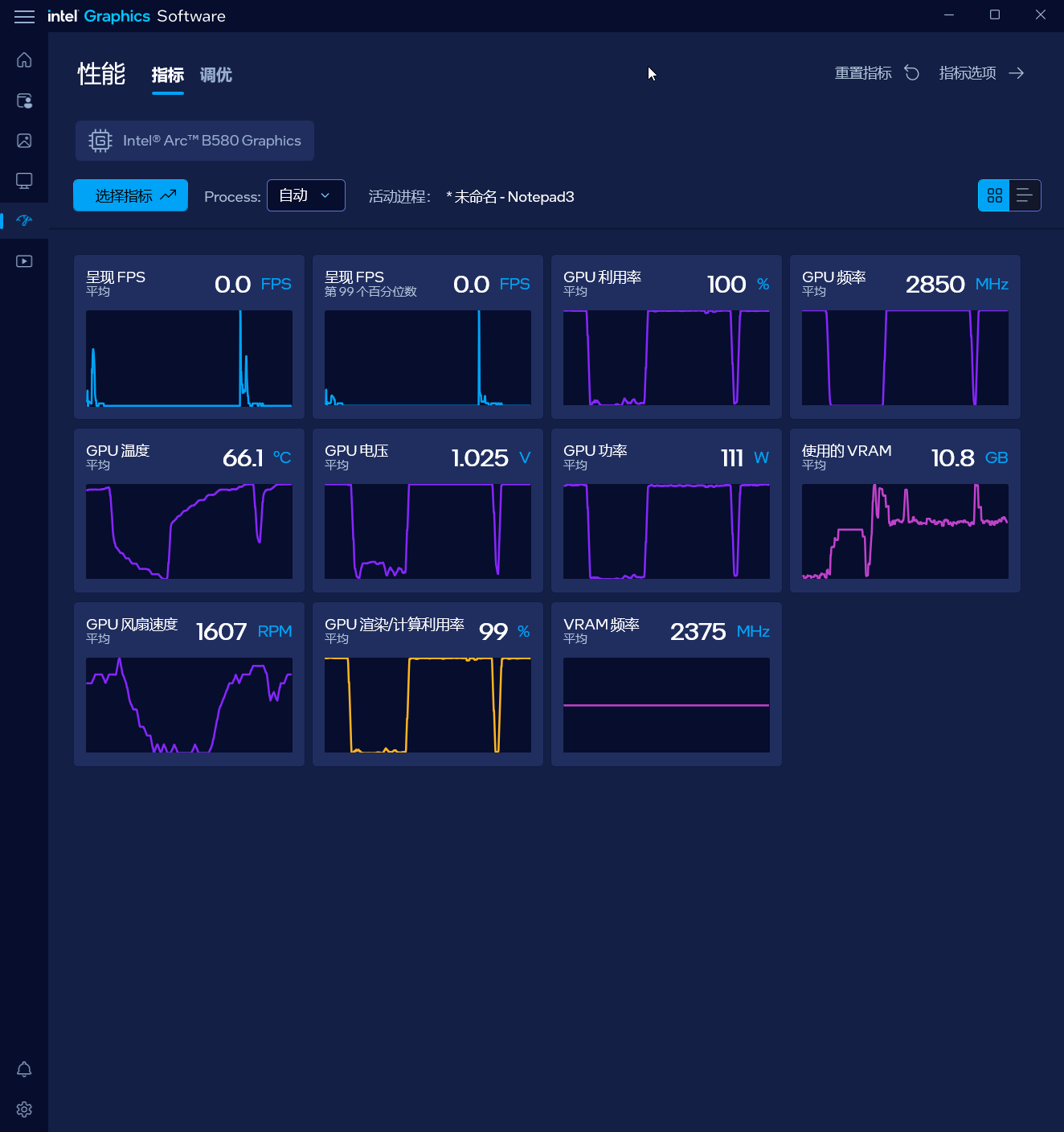Image resolution: width=1064 pixels, height=1132 pixels.
Task: Open the picture icon page in sidebar
Action: pyautogui.click(x=24, y=141)
